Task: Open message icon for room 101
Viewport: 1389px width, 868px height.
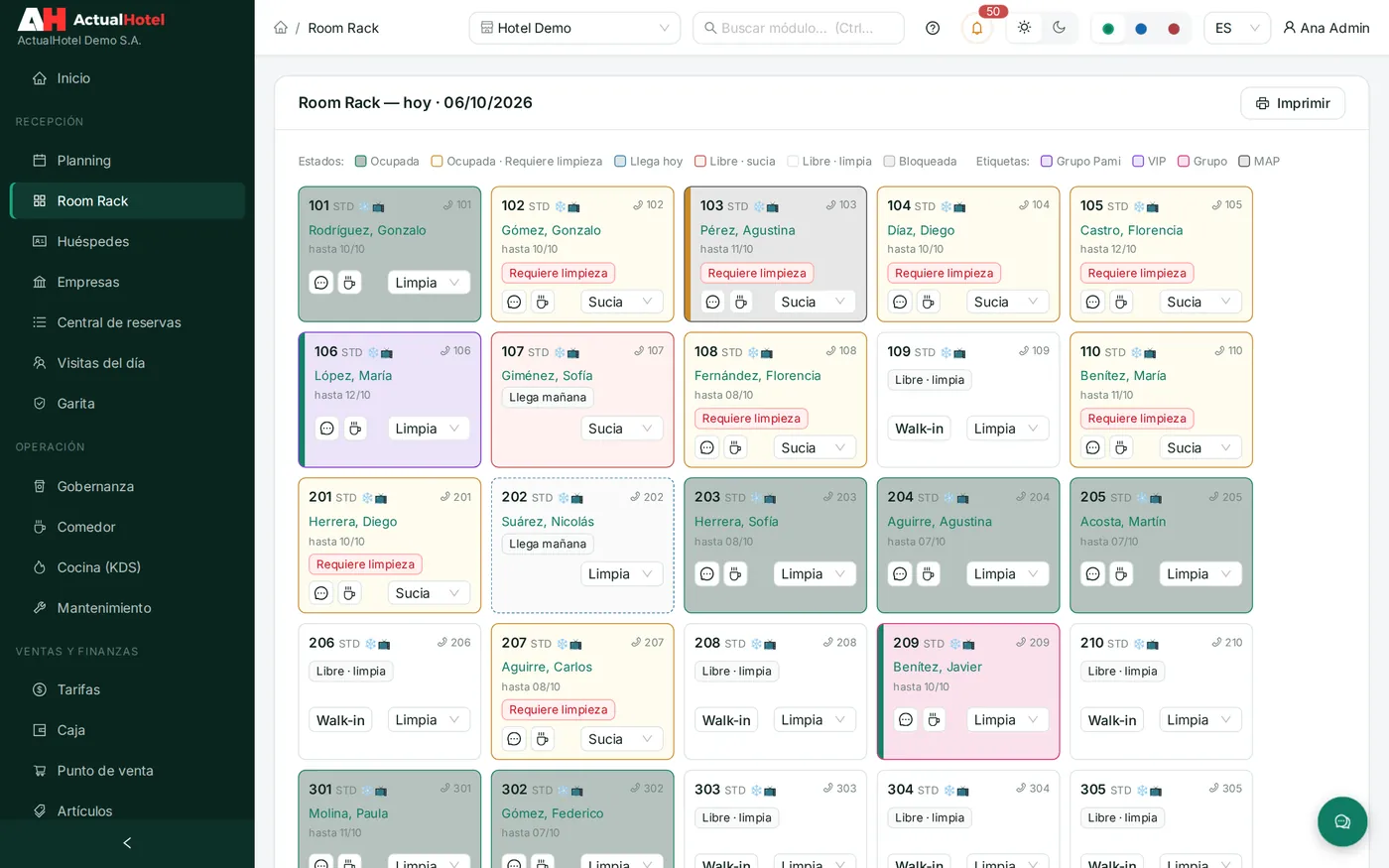Action: pos(321,283)
